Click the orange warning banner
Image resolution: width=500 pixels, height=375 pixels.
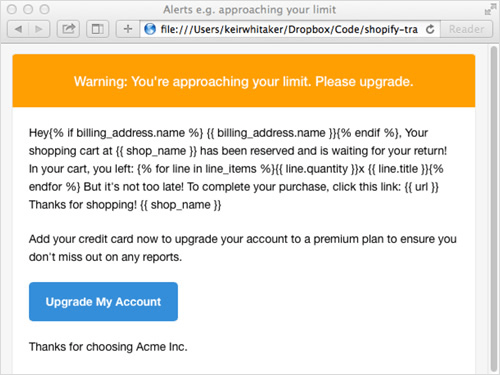pos(244,81)
